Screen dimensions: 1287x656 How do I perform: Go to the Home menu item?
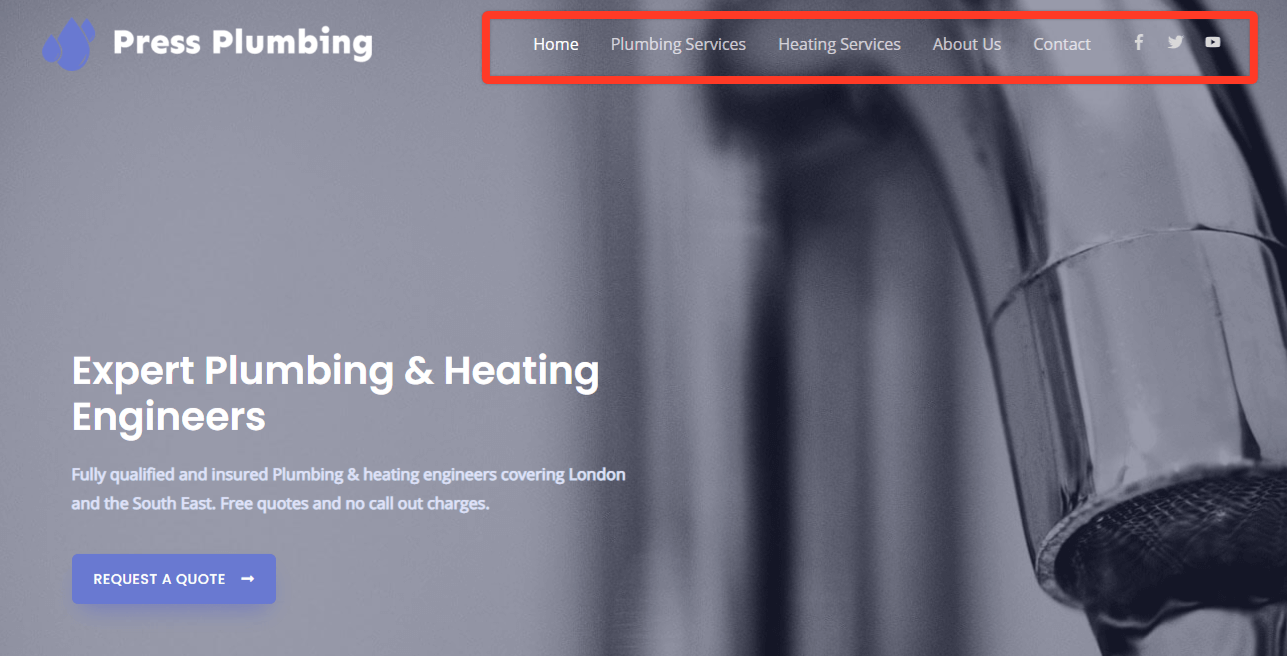point(556,44)
